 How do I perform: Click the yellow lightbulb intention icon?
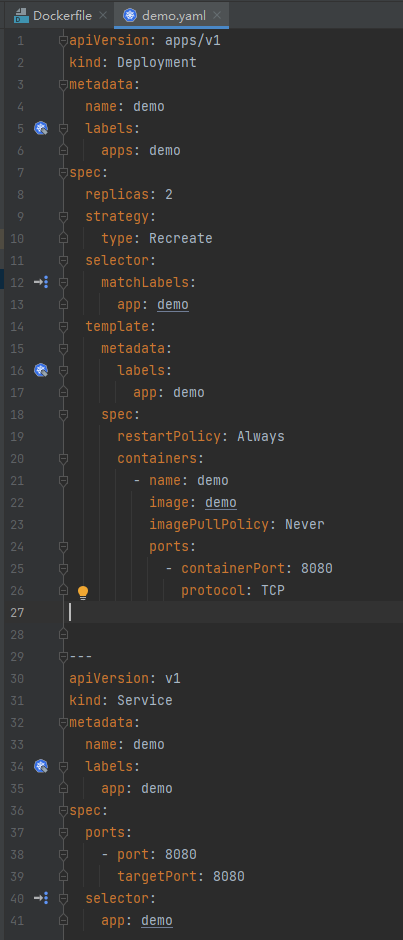(83, 592)
